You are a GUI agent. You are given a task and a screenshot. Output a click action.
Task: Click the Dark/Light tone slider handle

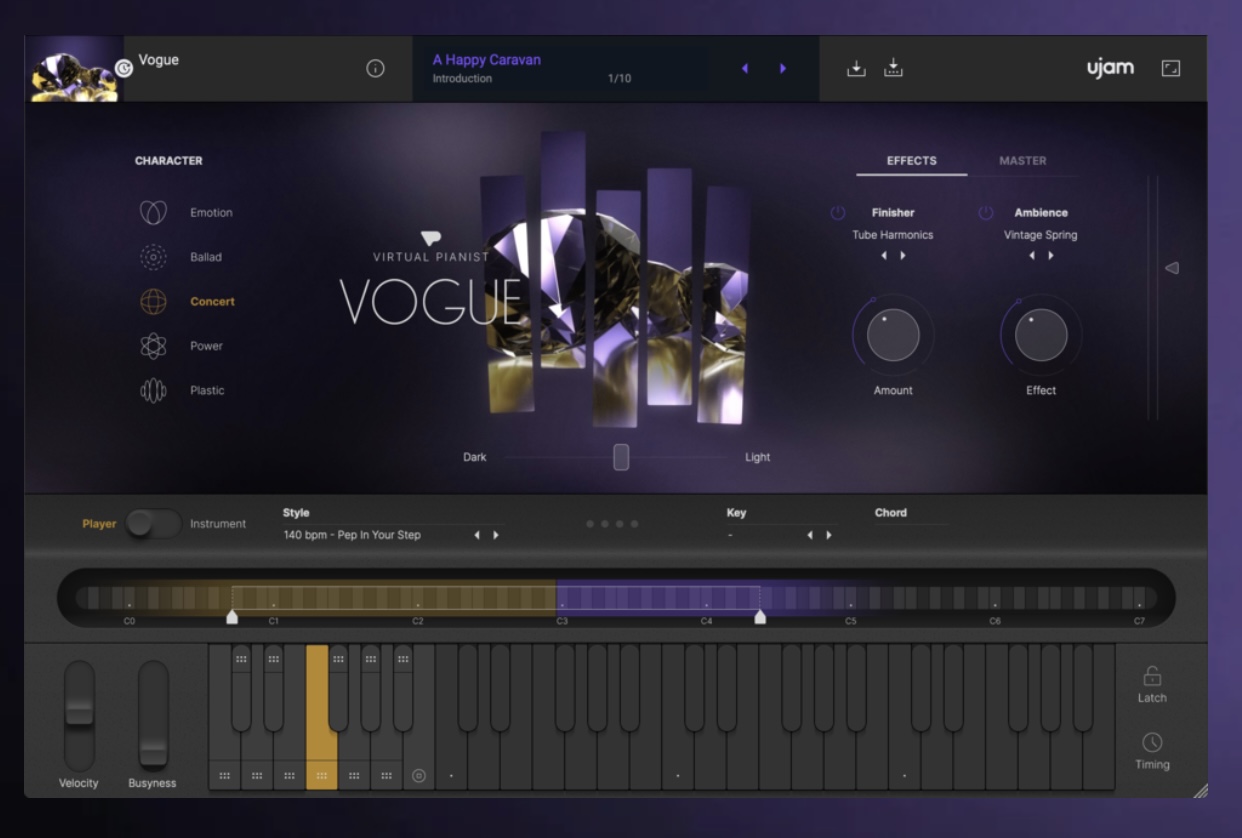pyautogui.click(x=621, y=457)
